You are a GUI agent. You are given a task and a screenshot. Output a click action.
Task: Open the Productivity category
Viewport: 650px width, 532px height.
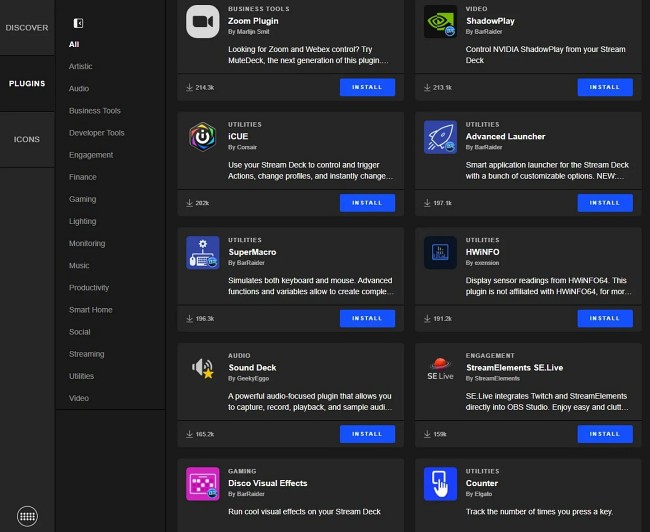[89, 288]
